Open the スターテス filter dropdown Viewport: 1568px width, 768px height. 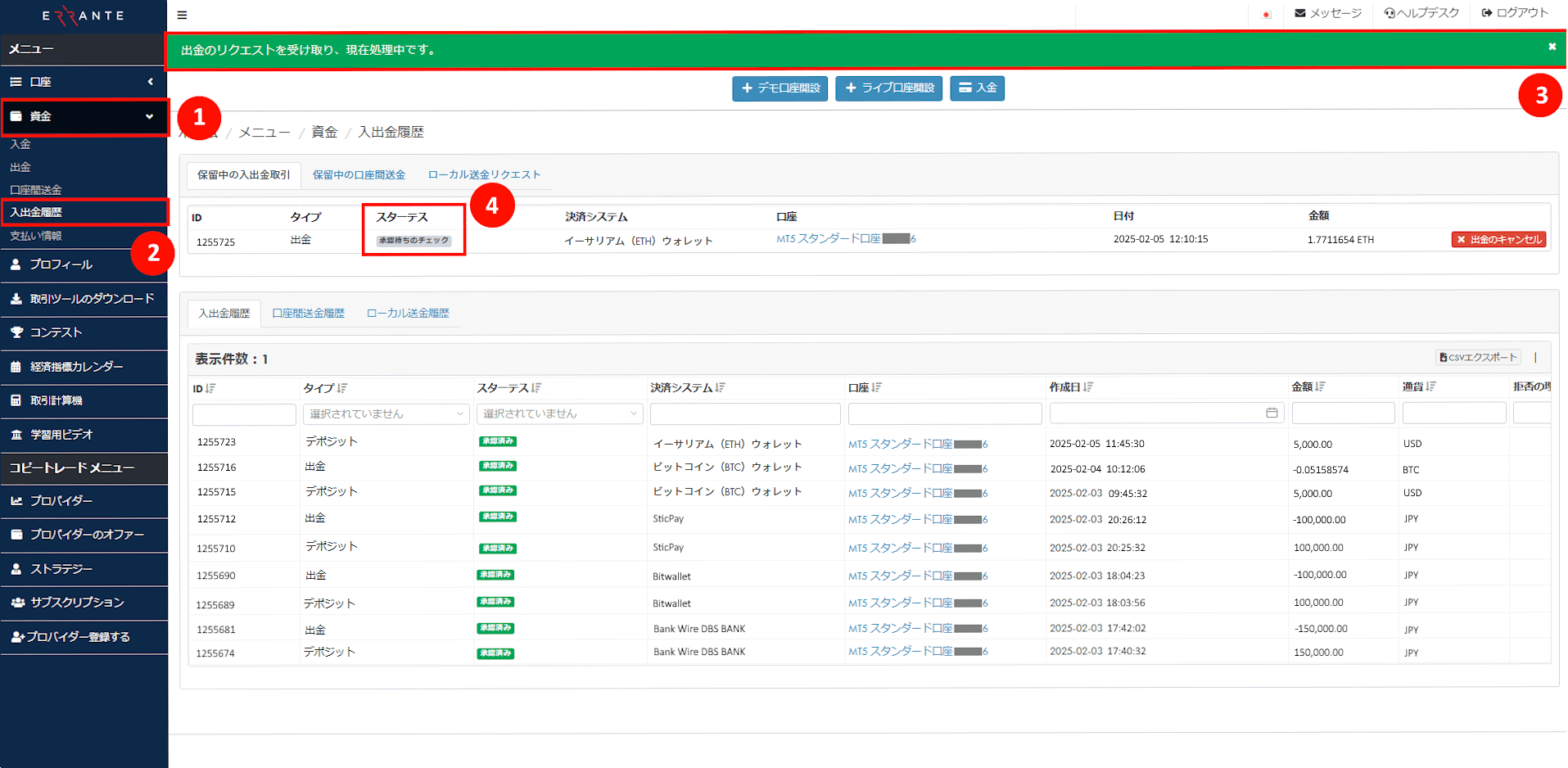[558, 413]
